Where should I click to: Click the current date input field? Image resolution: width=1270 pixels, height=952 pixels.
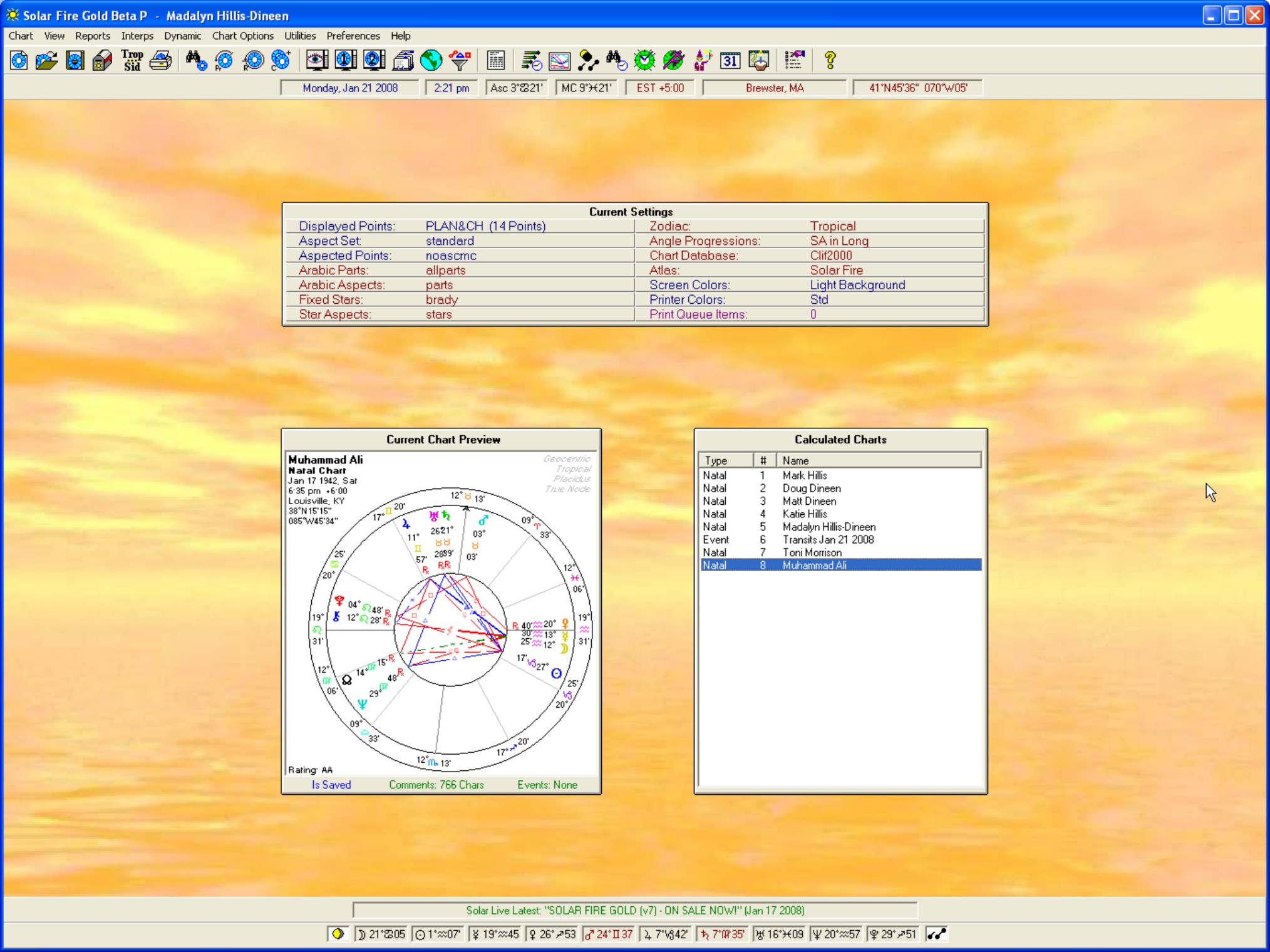351,88
